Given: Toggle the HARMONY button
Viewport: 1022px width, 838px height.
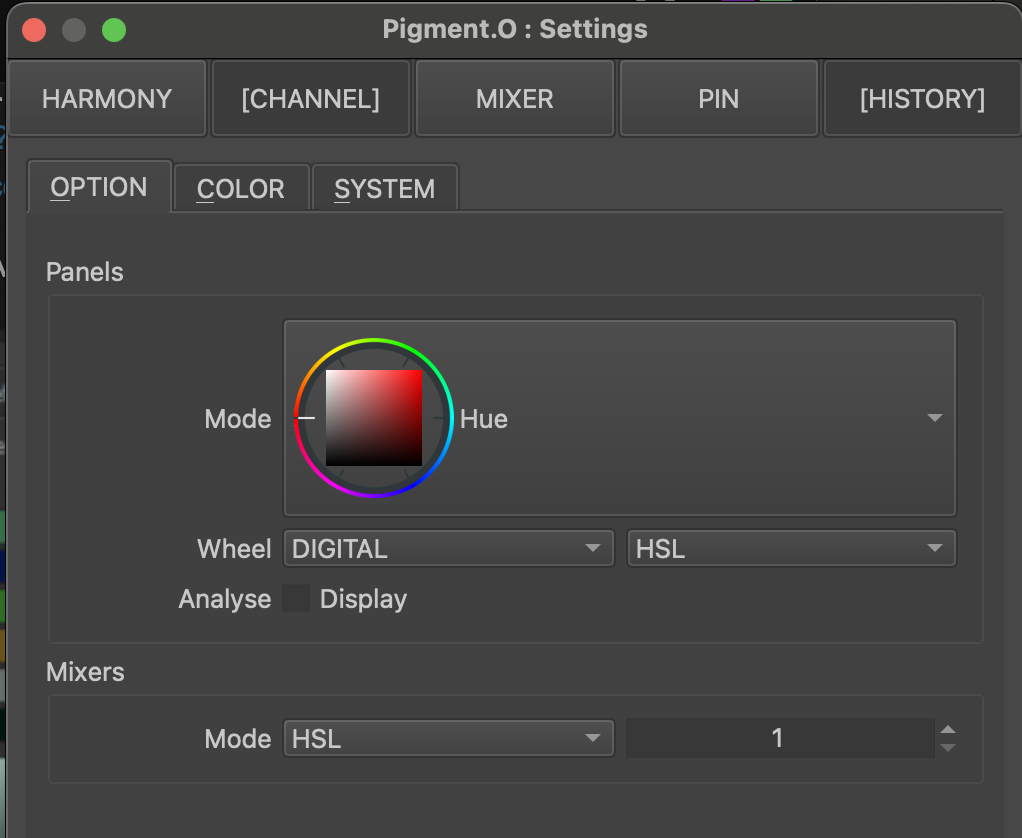Looking at the screenshot, I should point(107,99).
